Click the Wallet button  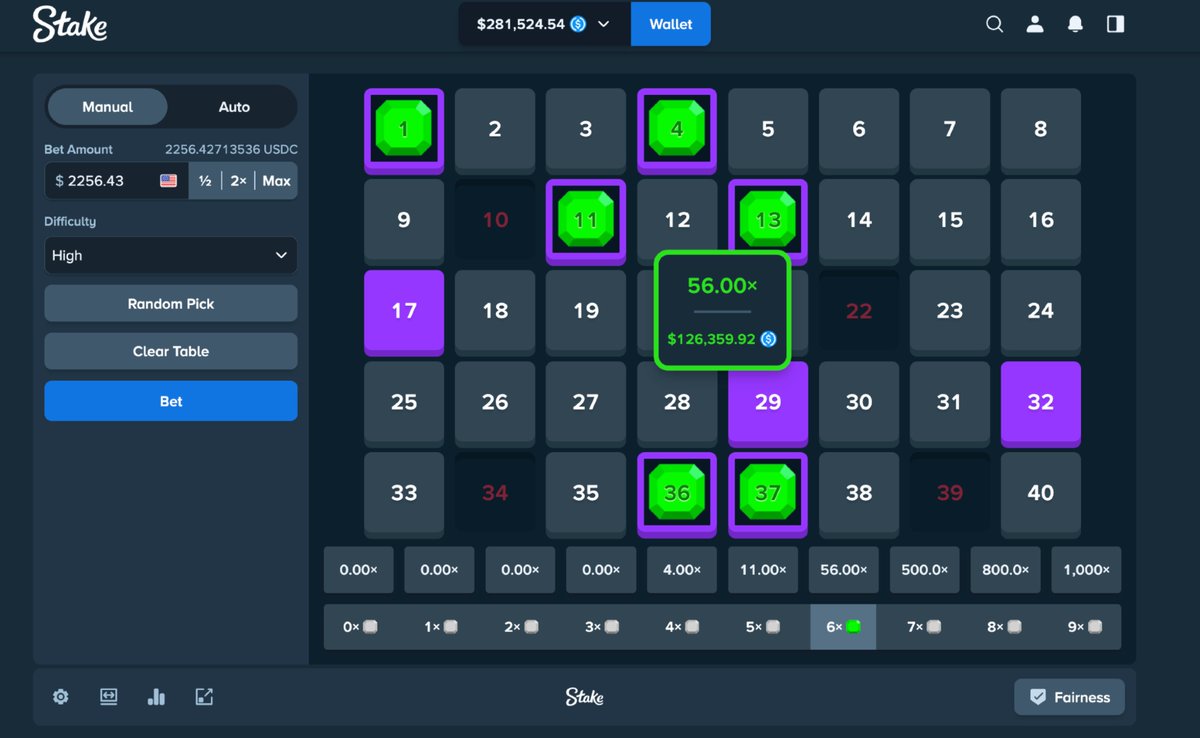point(671,24)
